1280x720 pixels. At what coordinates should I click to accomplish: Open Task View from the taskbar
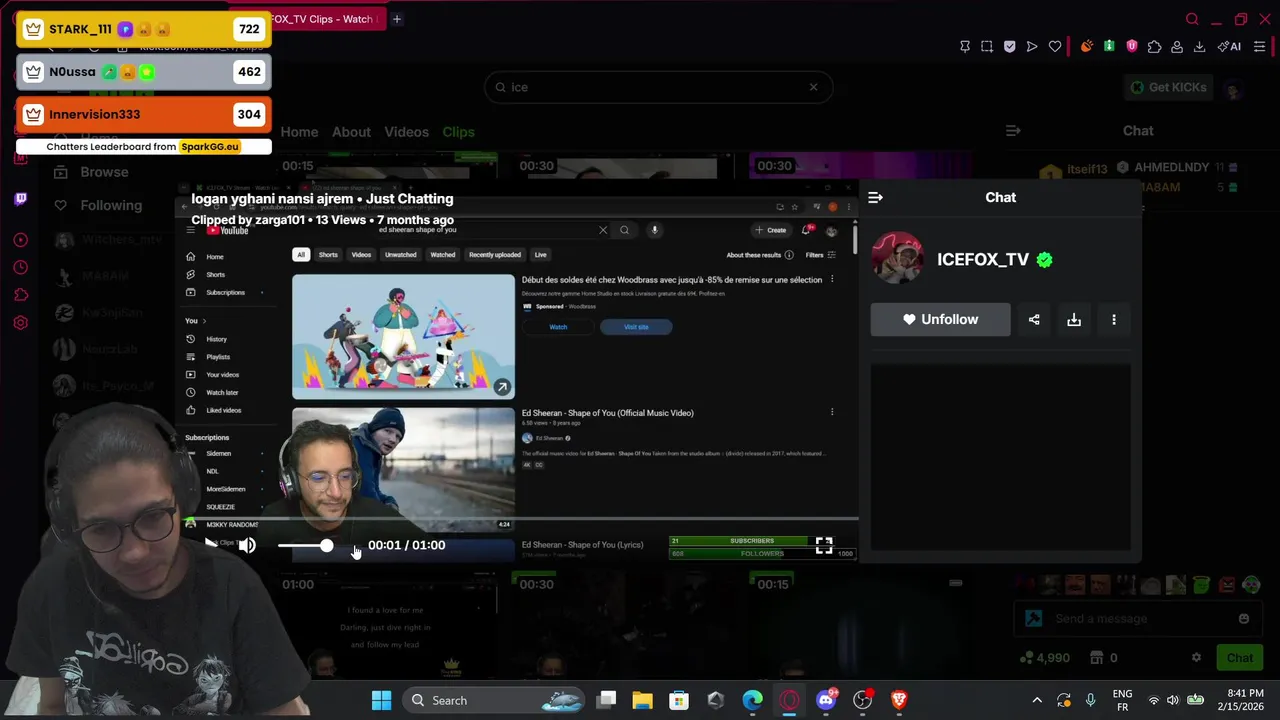click(x=606, y=700)
